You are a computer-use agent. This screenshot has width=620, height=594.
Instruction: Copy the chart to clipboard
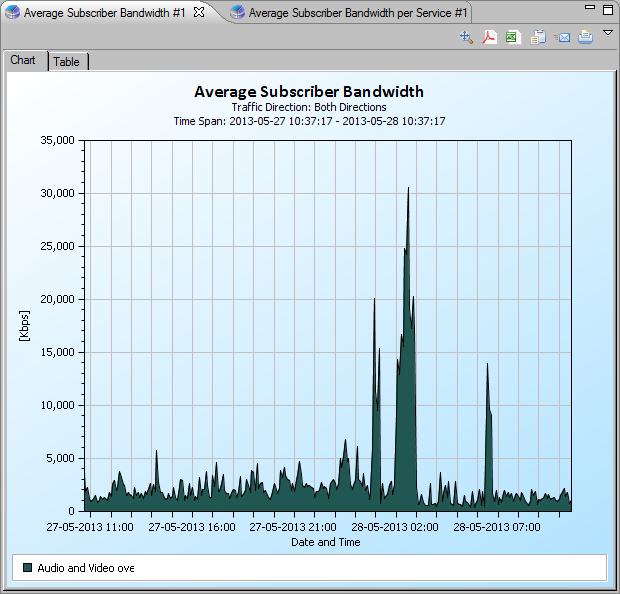coord(538,37)
